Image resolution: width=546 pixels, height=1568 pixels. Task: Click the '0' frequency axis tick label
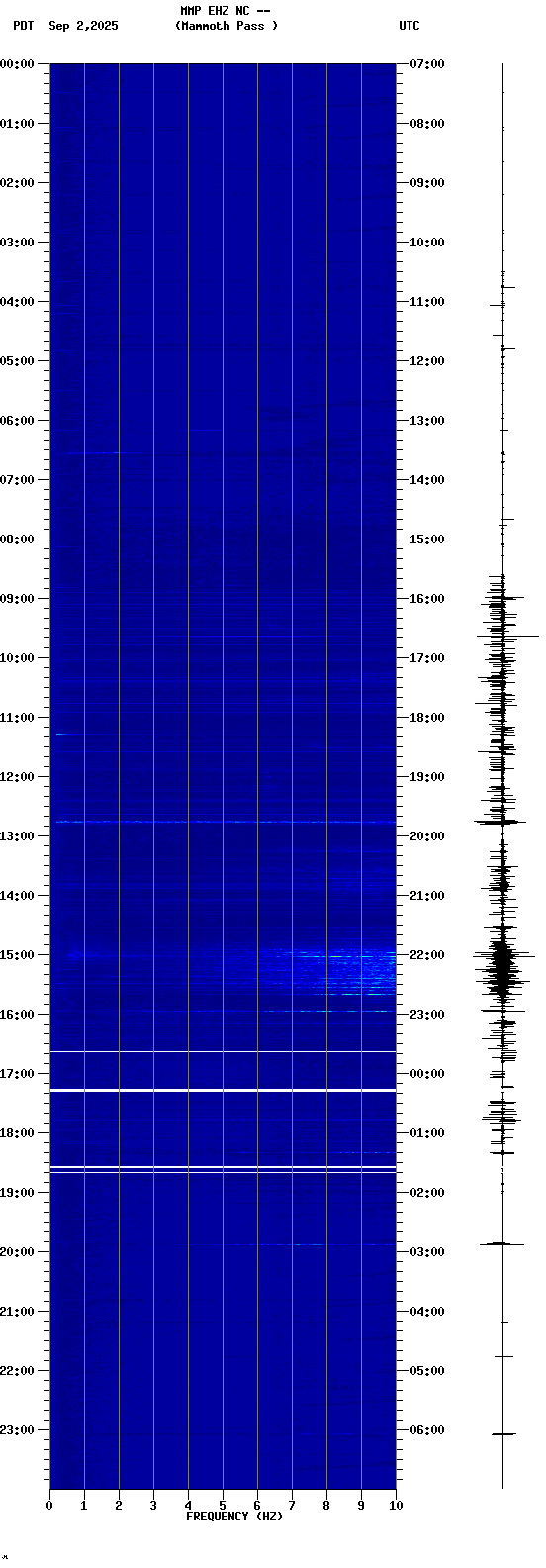pos(49,1506)
